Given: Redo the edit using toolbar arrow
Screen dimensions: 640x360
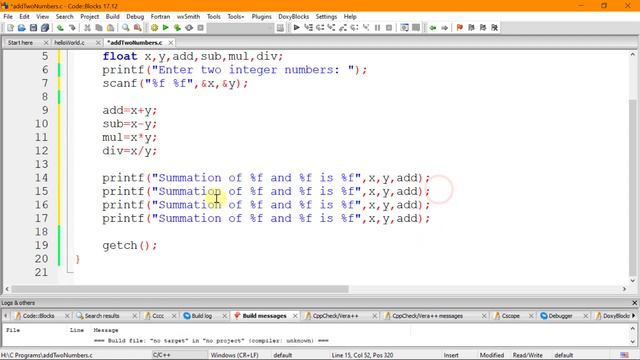Looking at the screenshot, I should coord(72,28).
